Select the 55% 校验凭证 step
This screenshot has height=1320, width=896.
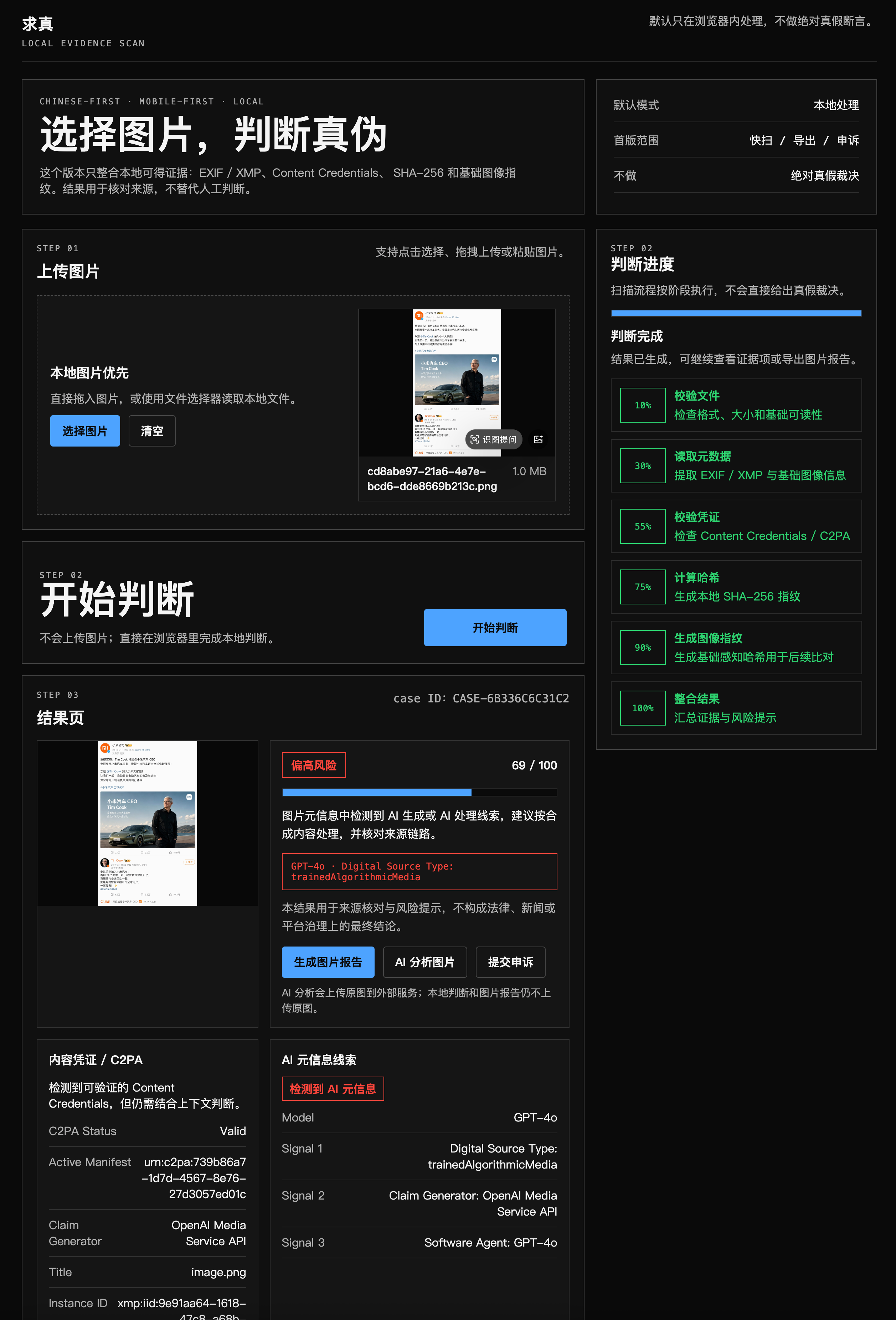coord(736,526)
